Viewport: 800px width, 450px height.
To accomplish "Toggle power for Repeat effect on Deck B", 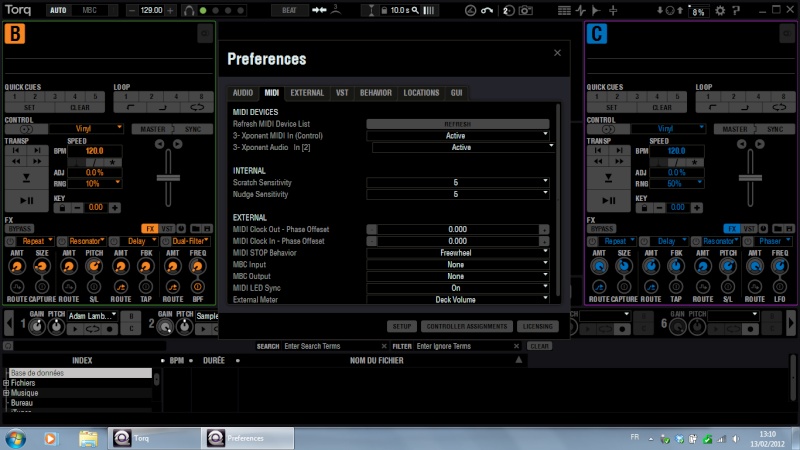I will [x=11, y=241].
